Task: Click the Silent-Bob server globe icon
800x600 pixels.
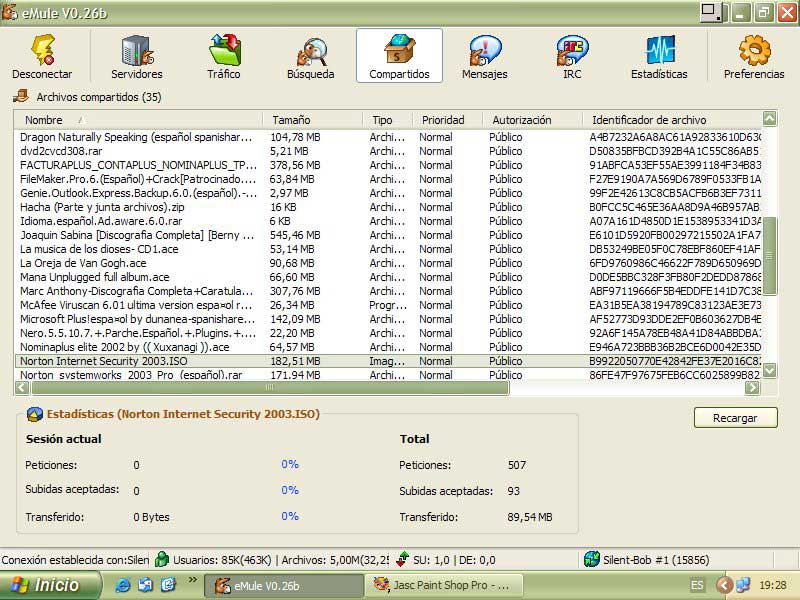Action: coord(591,559)
